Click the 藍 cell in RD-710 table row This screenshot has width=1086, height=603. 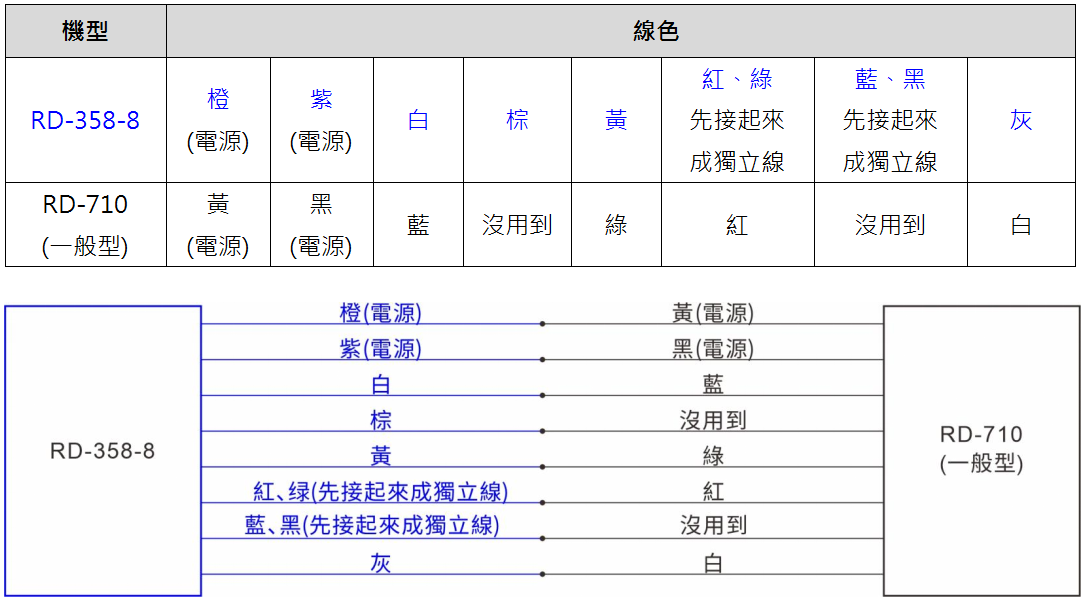click(x=418, y=225)
